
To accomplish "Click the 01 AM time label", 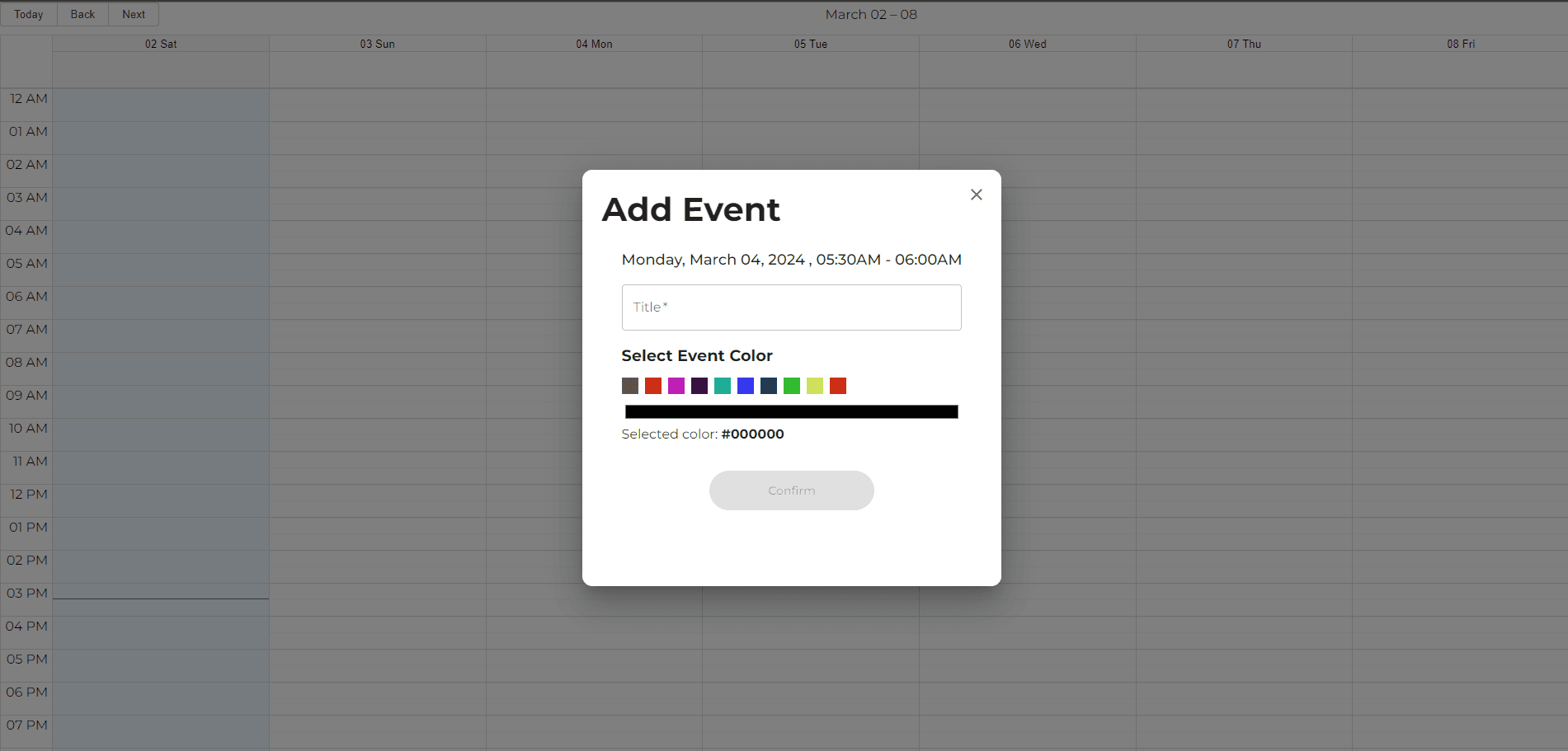I will point(28,131).
